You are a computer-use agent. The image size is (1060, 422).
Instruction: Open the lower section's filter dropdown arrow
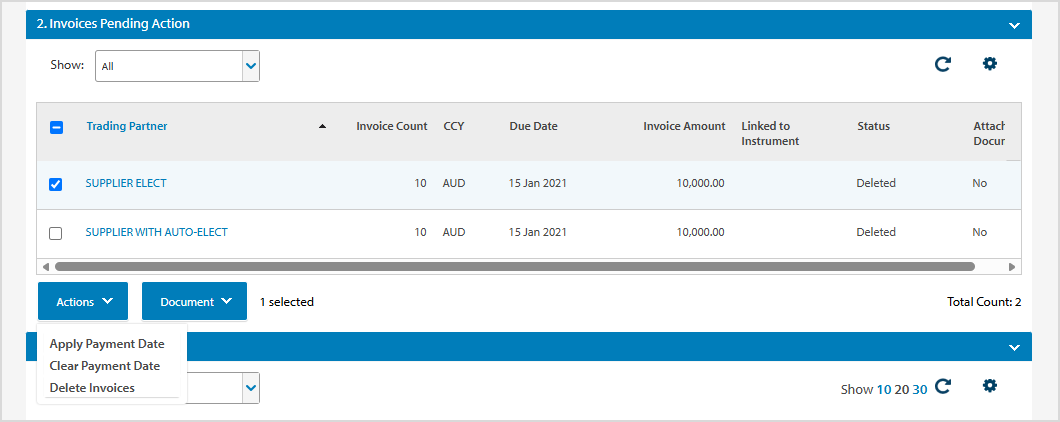click(251, 388)
